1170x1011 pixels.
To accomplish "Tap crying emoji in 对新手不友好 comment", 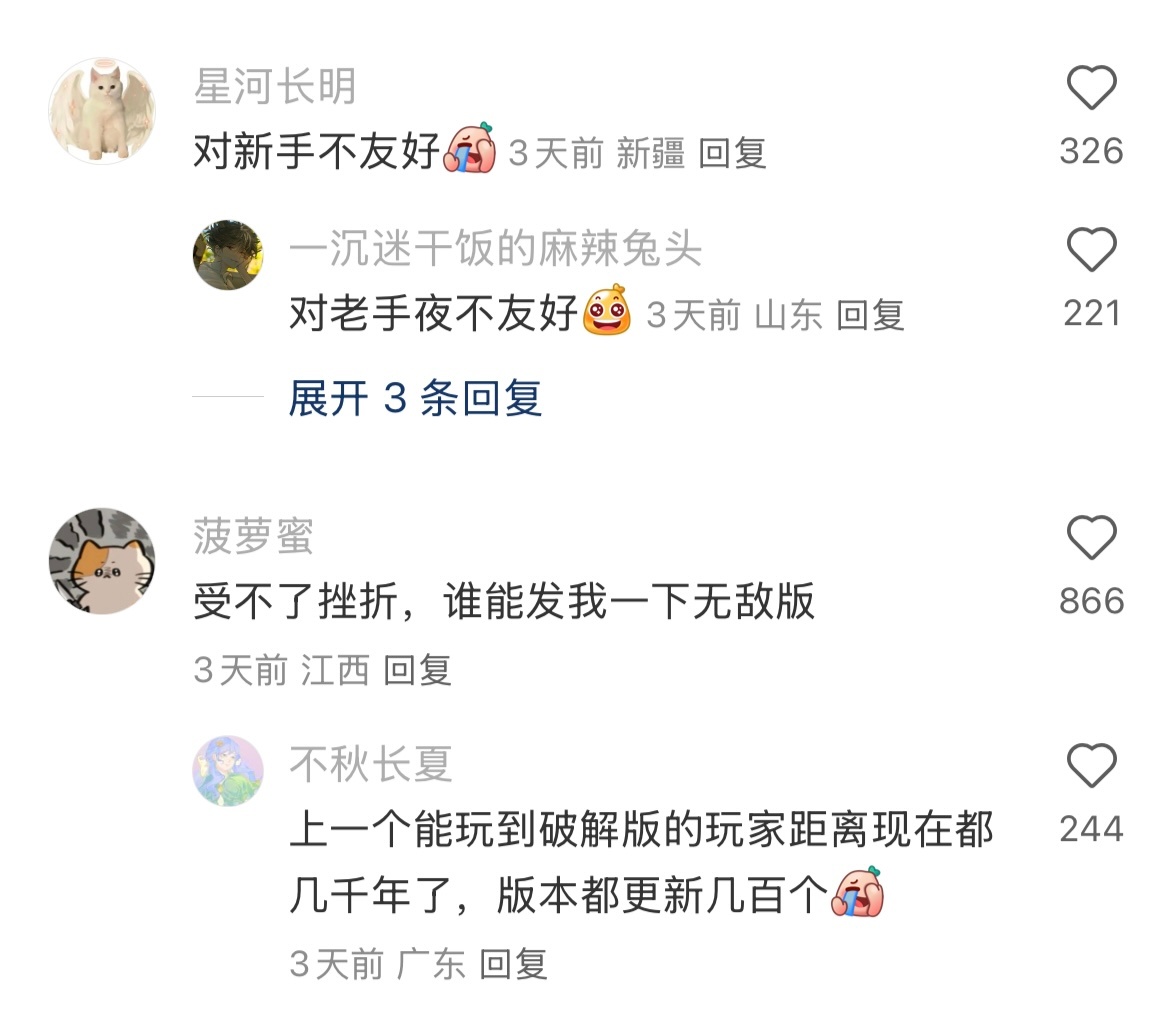I will [469, 148].
